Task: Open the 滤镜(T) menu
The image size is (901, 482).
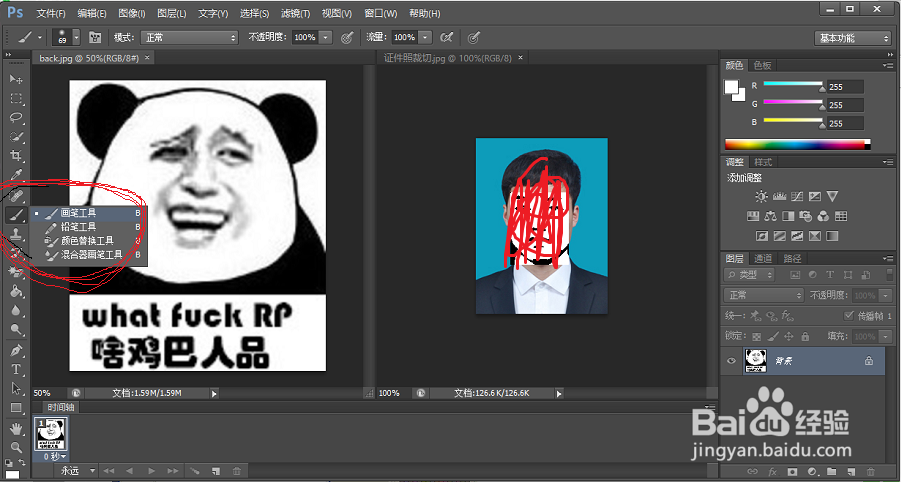Action: coord(295,13)
